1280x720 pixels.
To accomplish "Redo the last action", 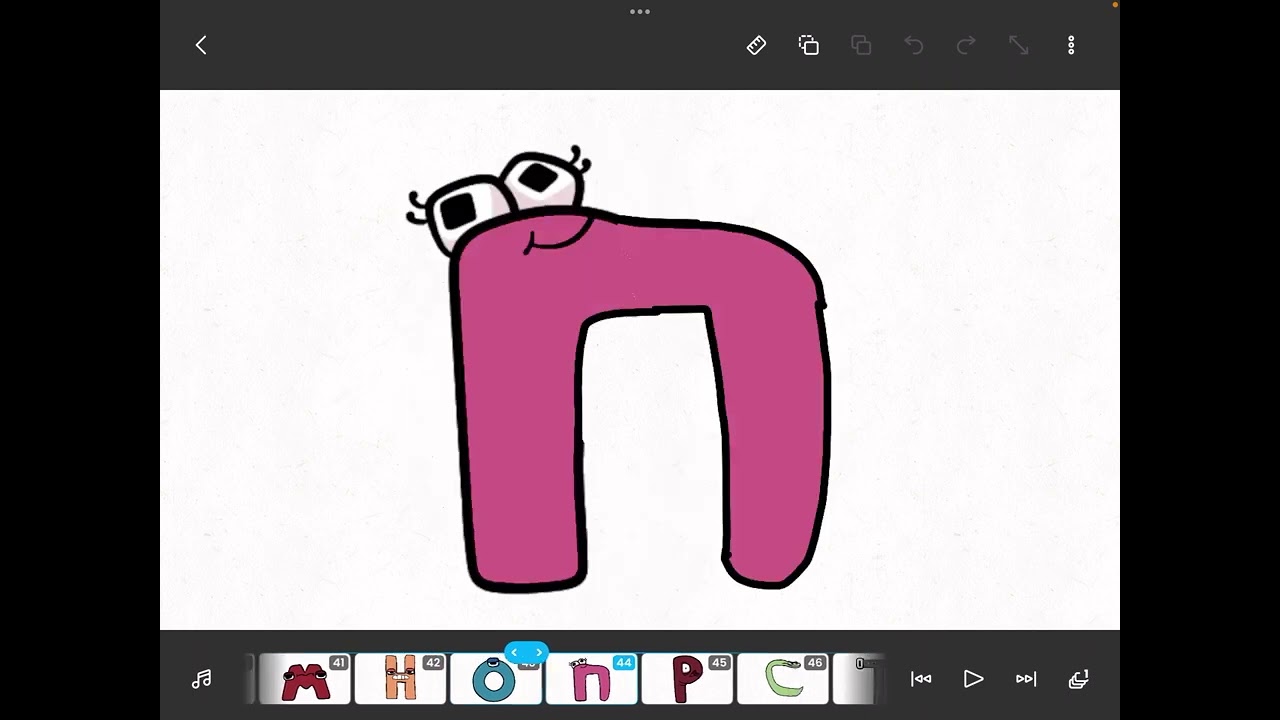I will click(966, 45).
